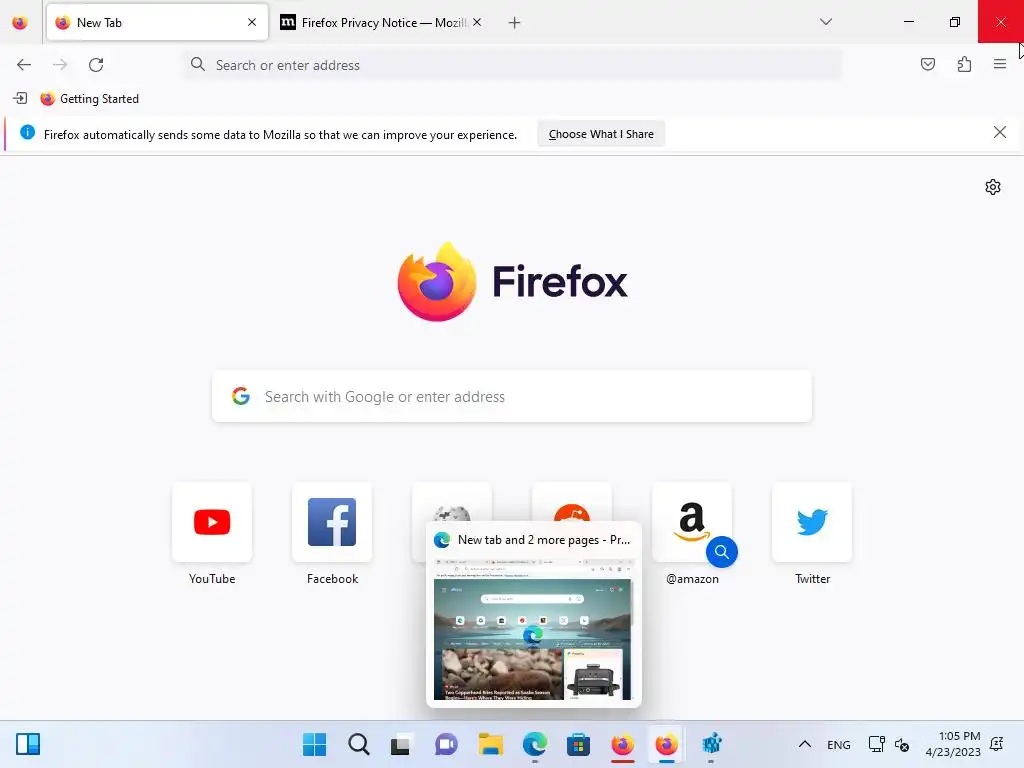Open taskbar Search magnifier
The height and width of the screenshot is (768, 1024).
tap(359, 744)
